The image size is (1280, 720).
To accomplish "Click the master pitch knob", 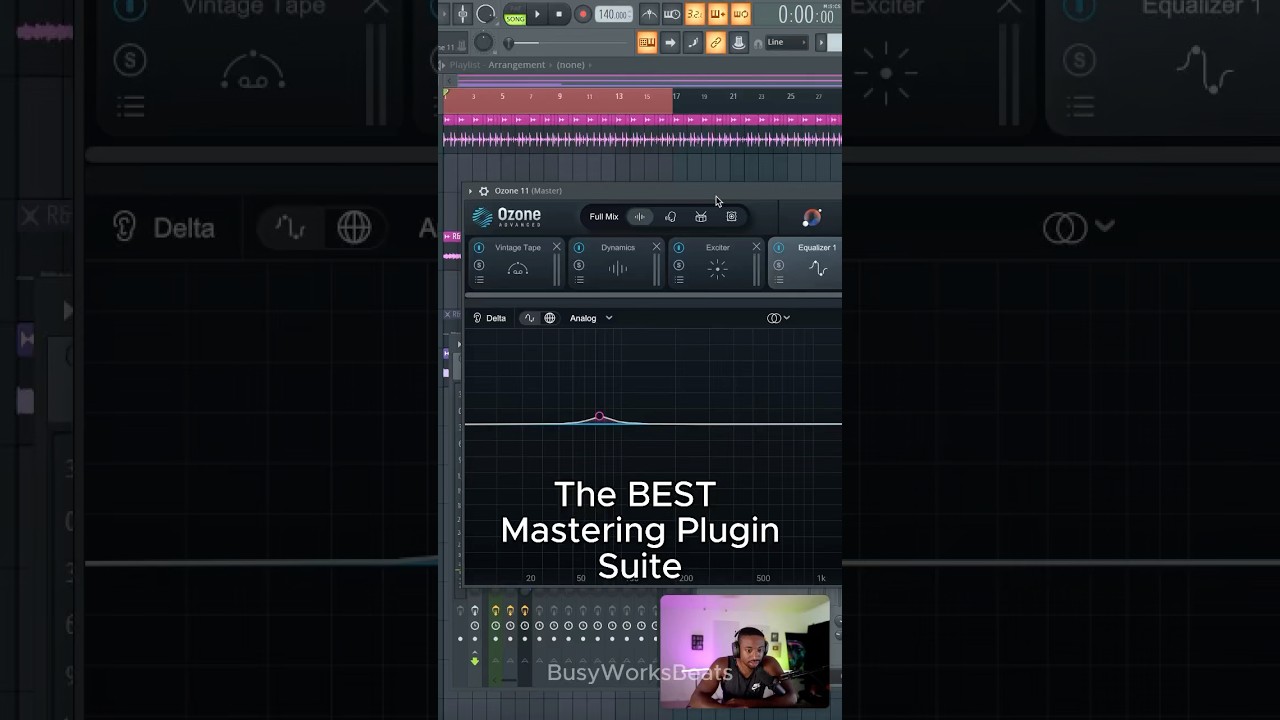I will (483, 42).
